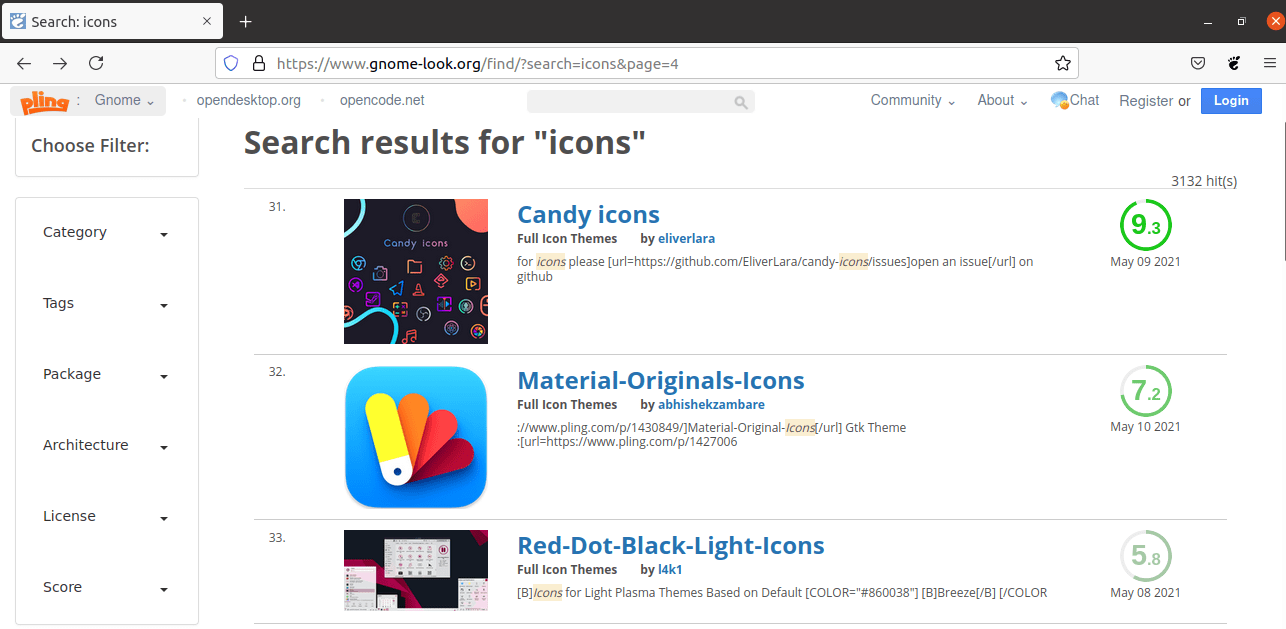
Task: View author abhishekzambare profile
Action: (x=711, y=405)
